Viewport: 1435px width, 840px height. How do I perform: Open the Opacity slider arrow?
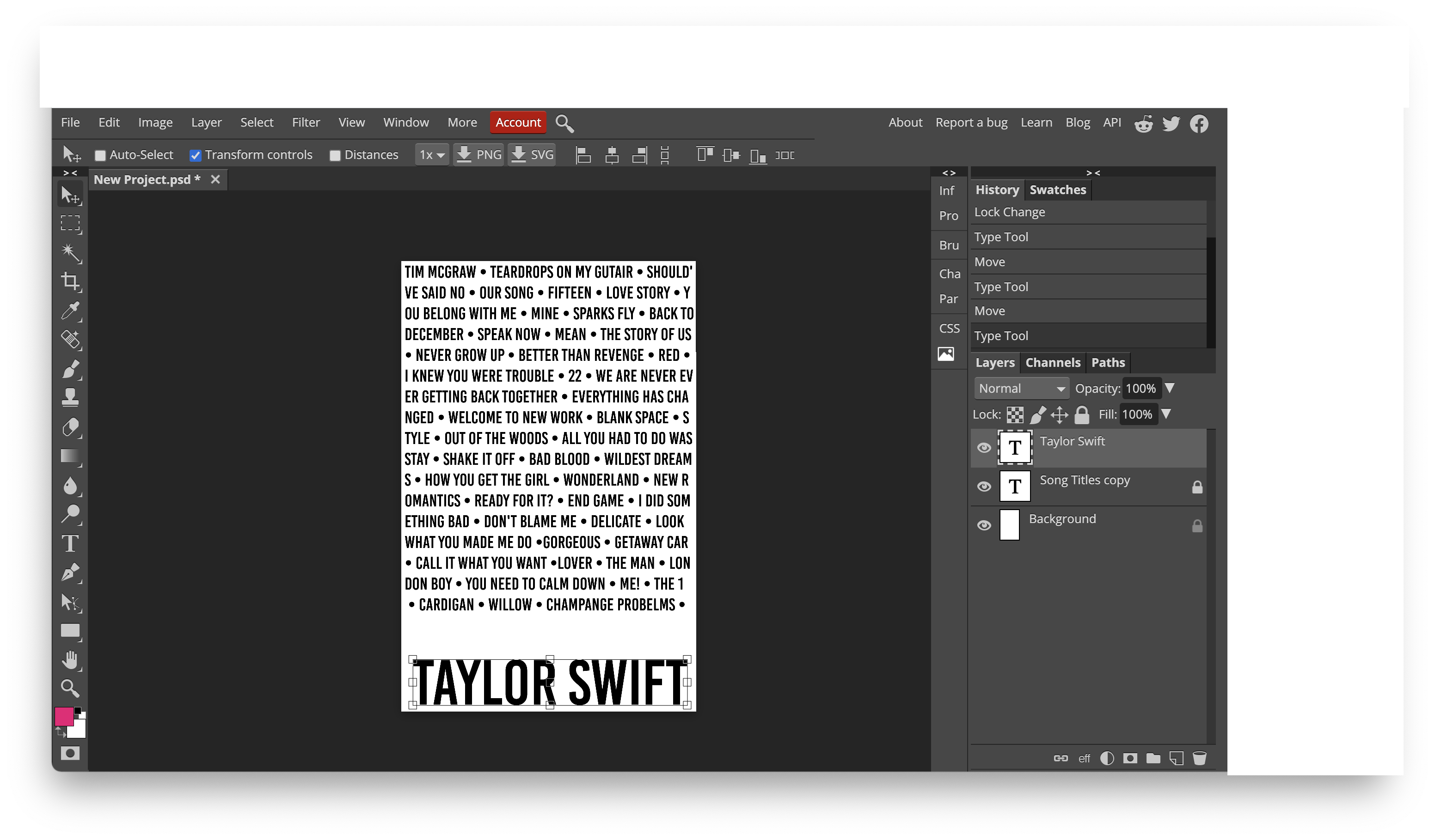pos(1170,388)
